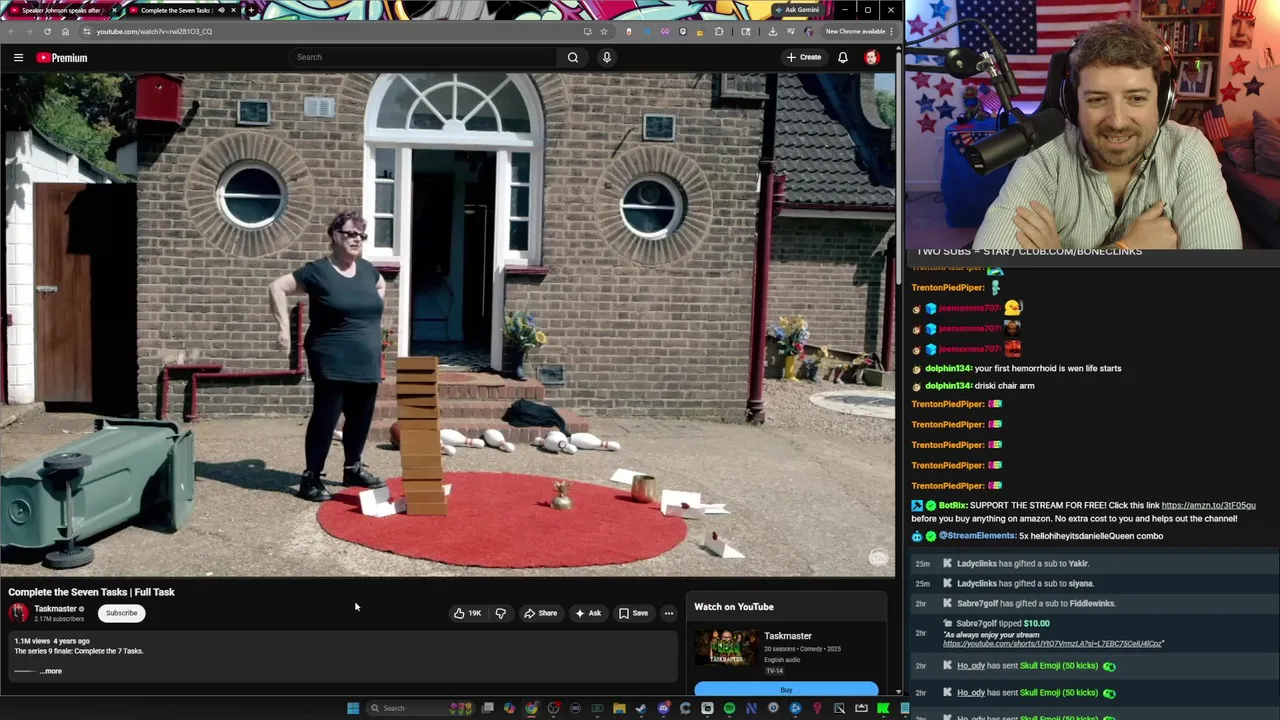Open the Windows Start button
This screenshot has width=1280, height=720.
353,708
